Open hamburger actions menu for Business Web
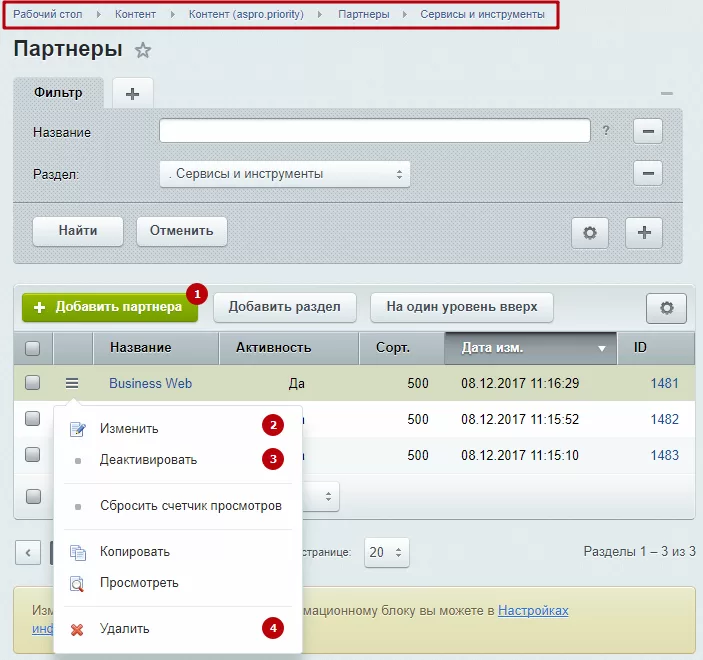Viewport: 703px width, 660px height. (72, 383)
